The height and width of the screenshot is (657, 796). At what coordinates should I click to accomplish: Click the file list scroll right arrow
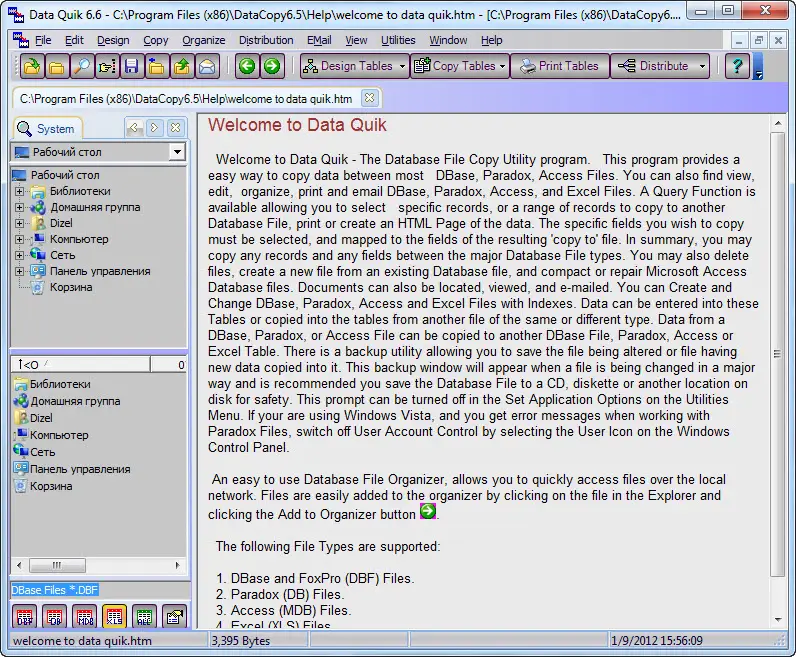177,565
